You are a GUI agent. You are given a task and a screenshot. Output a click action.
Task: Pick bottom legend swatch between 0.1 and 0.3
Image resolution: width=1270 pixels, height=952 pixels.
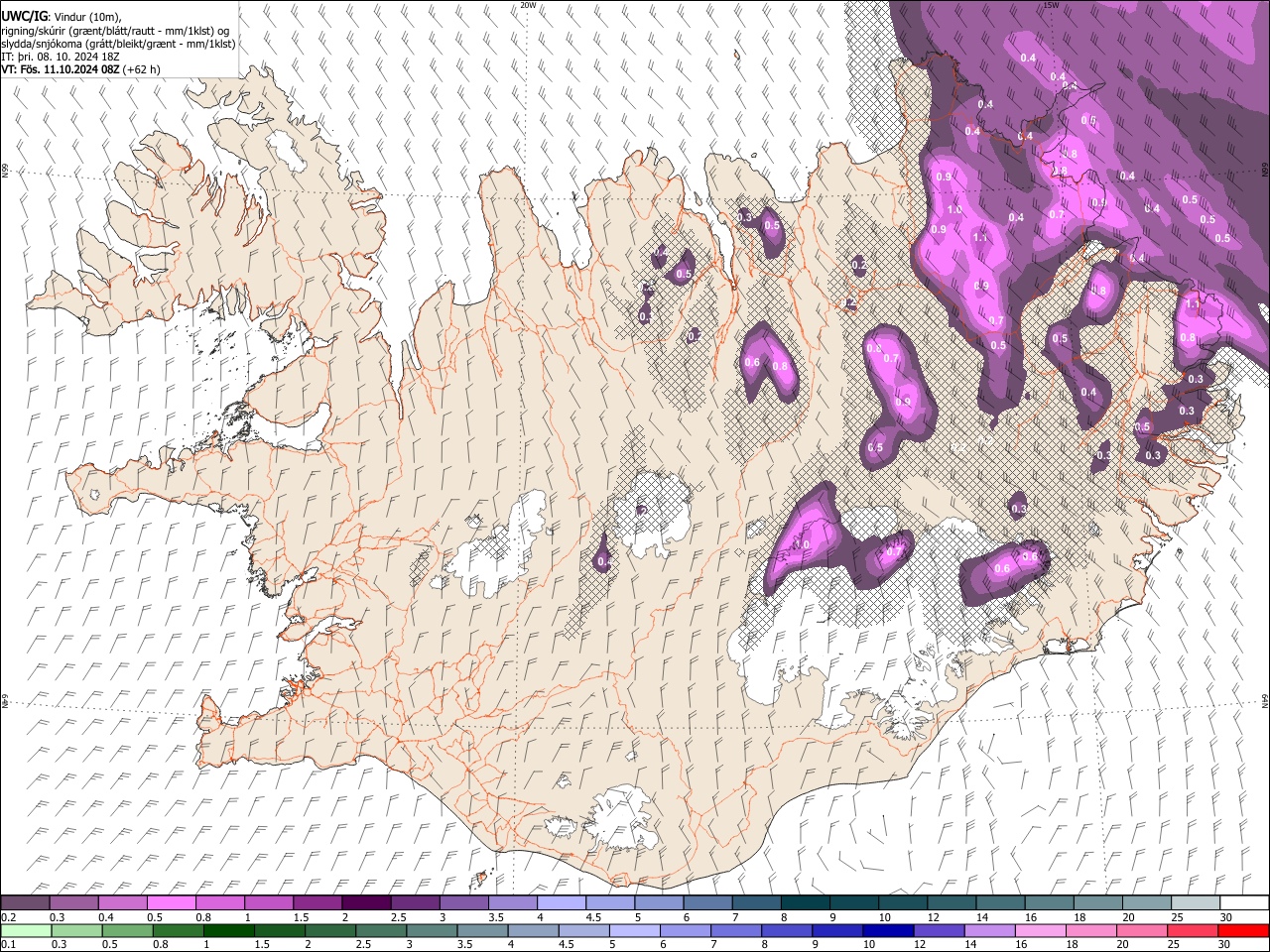25,930
